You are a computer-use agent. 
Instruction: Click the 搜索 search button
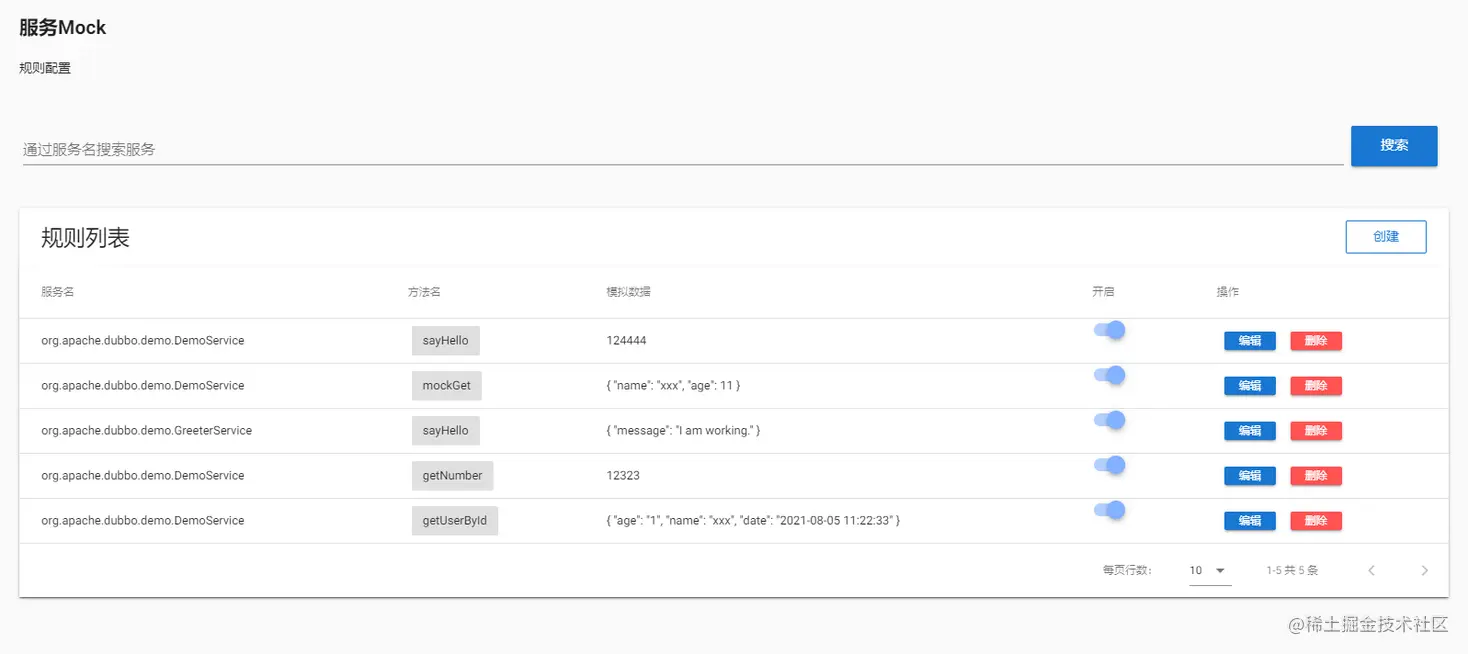(x=1394, y=146)
